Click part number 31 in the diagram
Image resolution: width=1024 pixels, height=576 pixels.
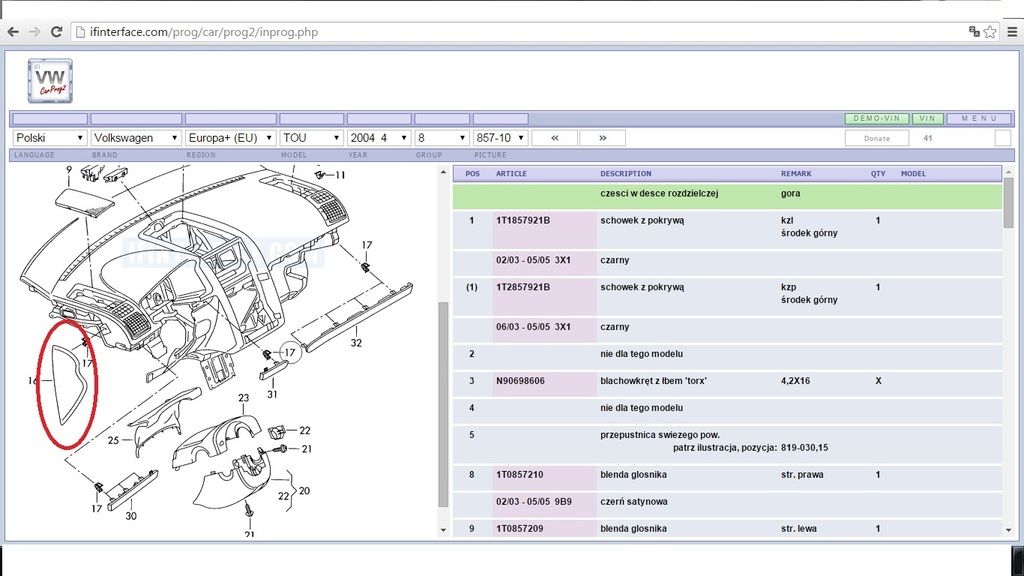point(272,394)
